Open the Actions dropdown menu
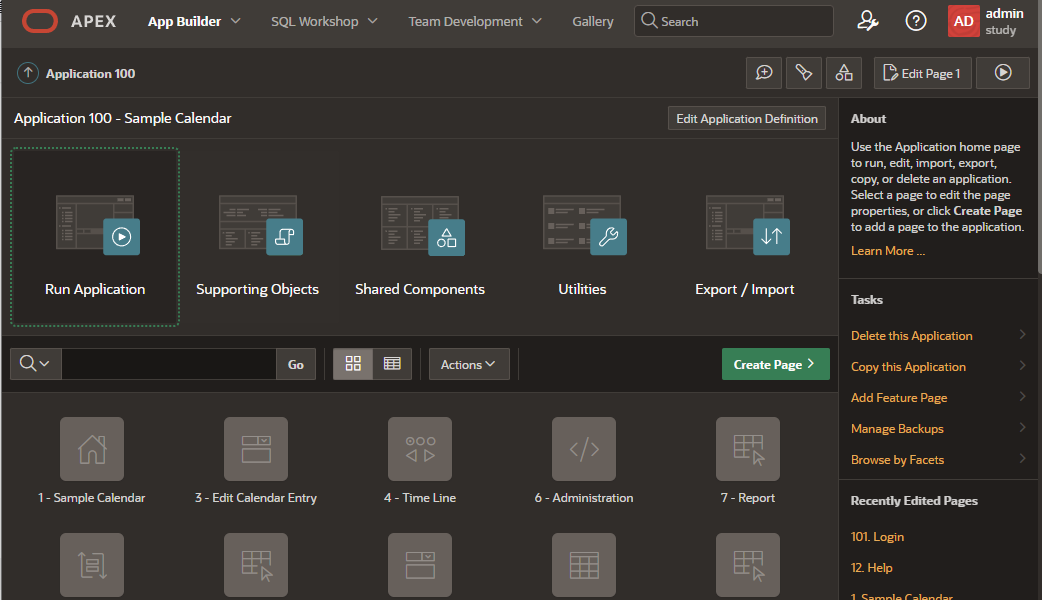This screenshot has width=1042, height=600. tap(469, 364)
